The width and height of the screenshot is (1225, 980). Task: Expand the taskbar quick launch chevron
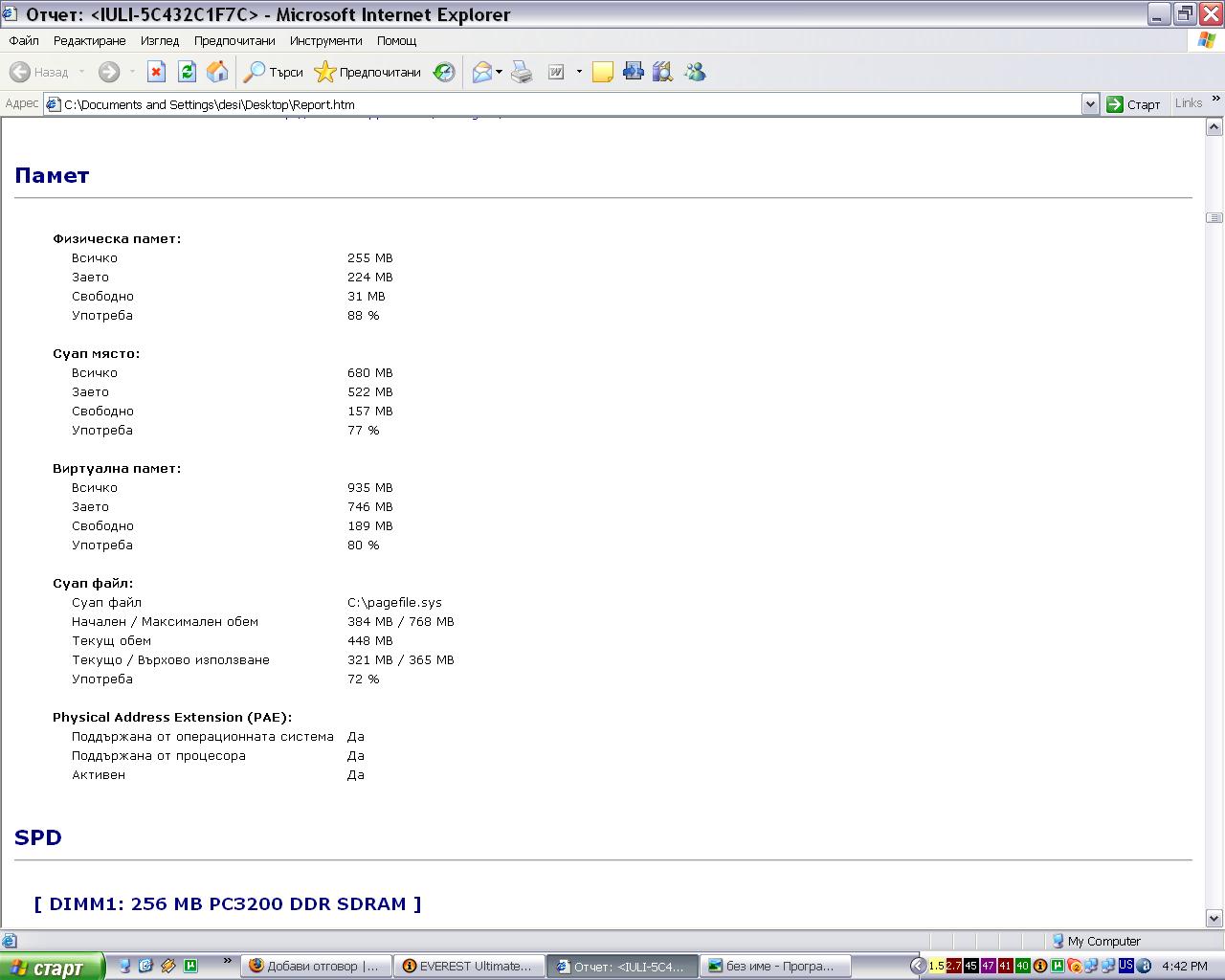pos(227,961)
